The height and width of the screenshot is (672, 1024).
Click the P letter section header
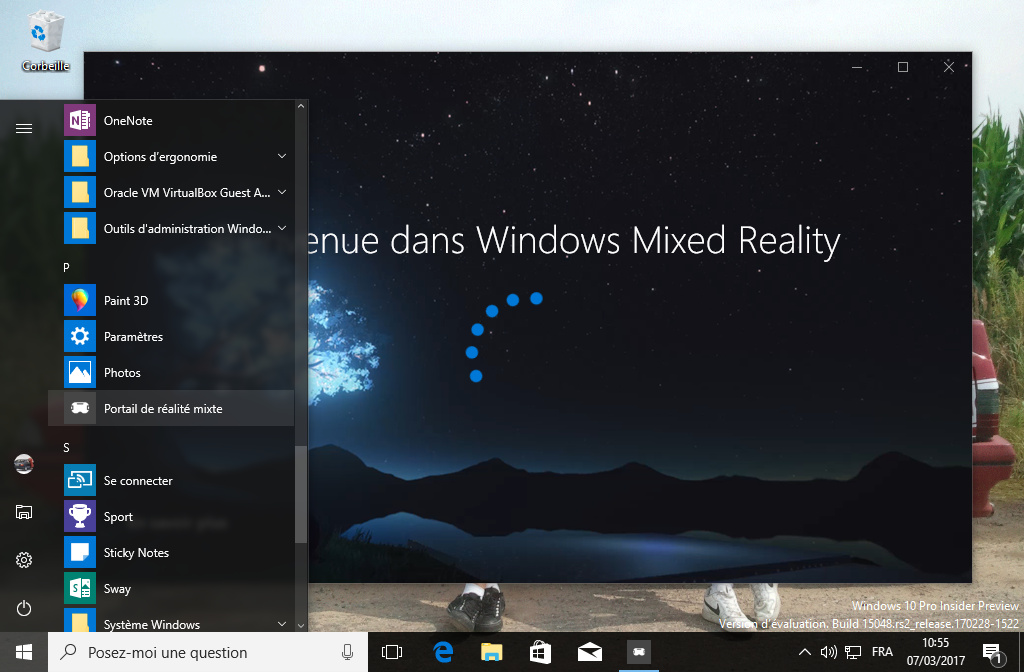pyautogui.click(x=66, y=267)
